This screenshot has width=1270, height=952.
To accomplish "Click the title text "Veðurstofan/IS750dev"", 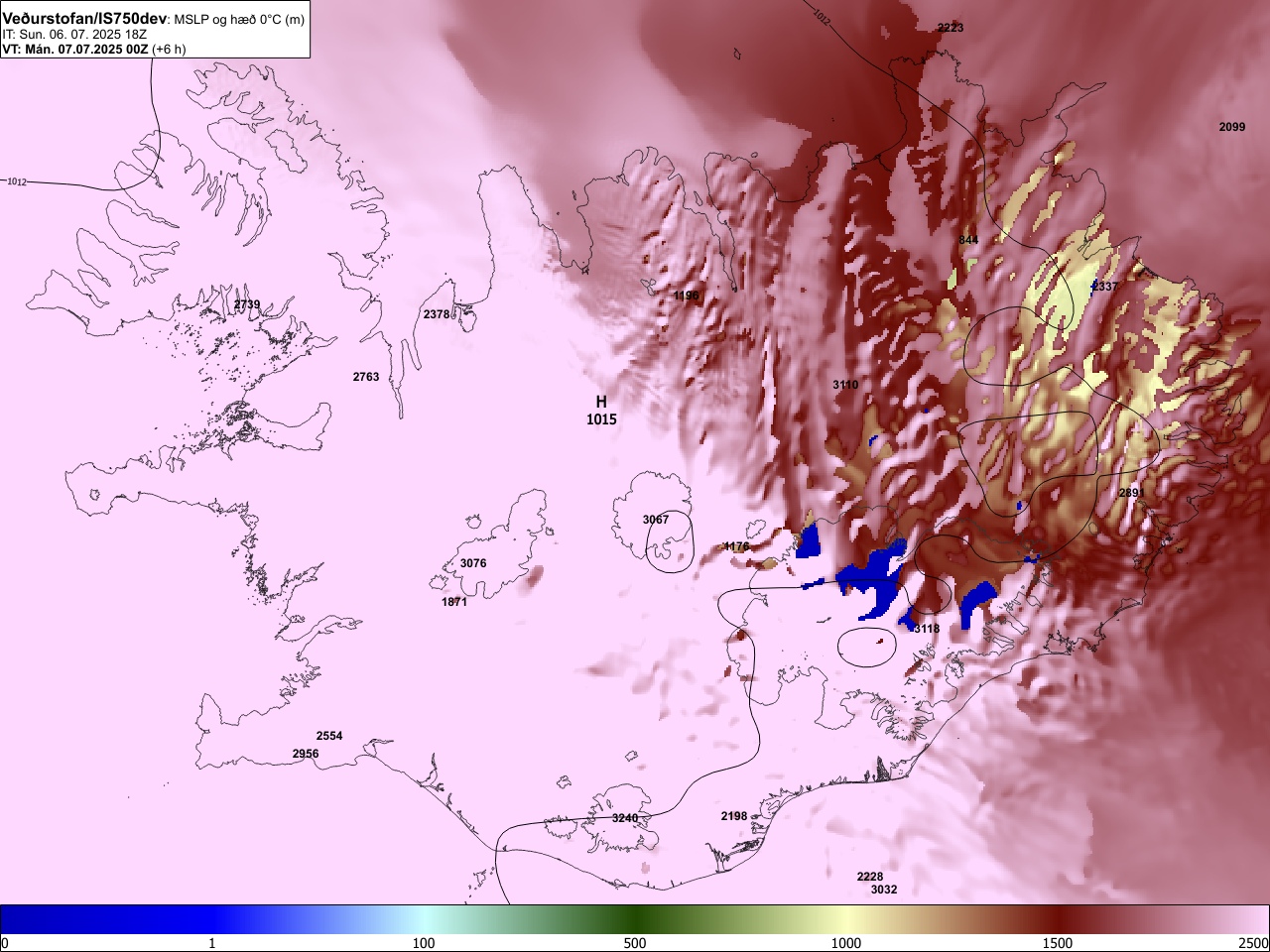I will tap(84, 19).
